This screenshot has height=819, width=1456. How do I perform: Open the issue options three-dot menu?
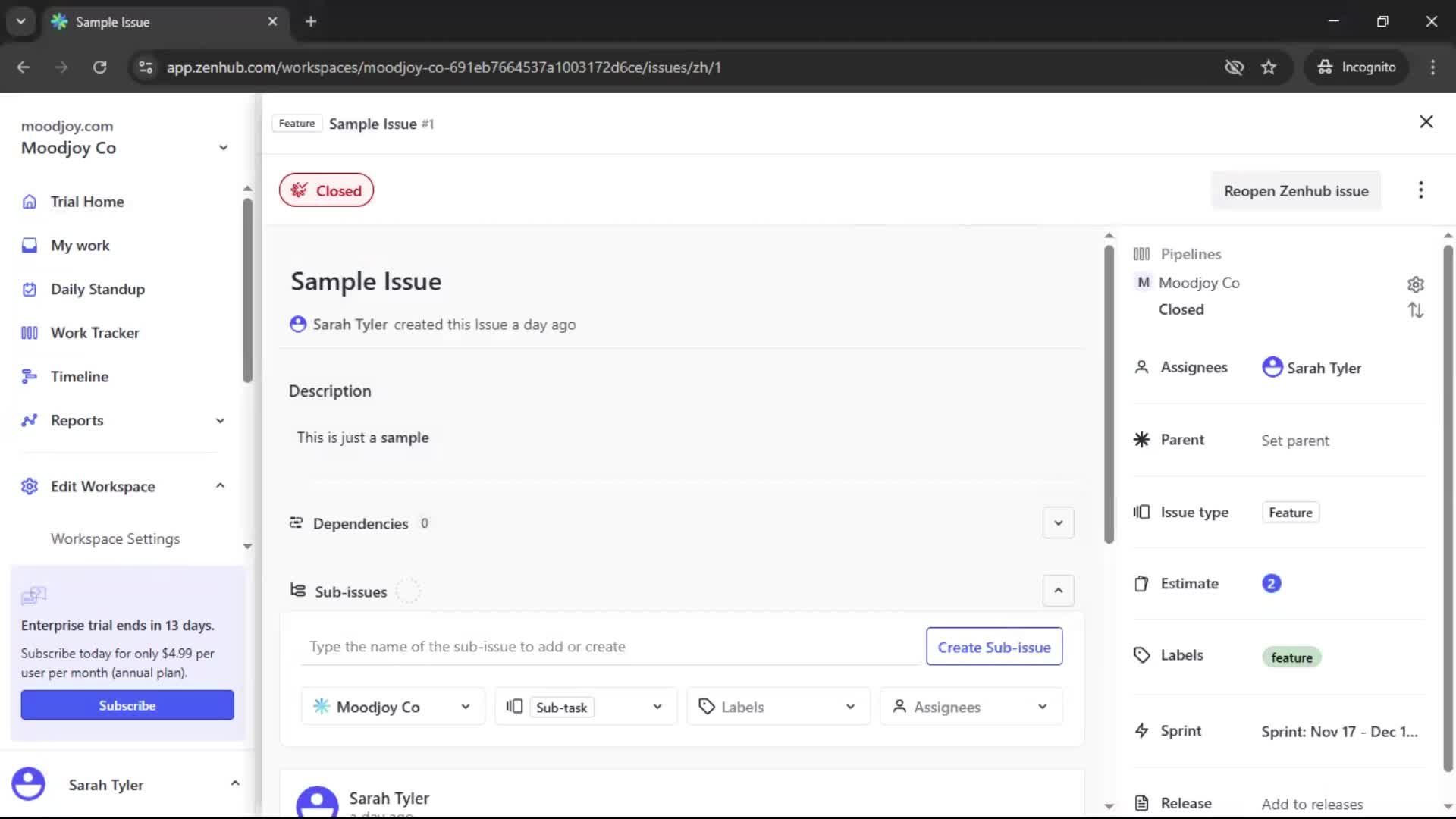coord(1421,190)
